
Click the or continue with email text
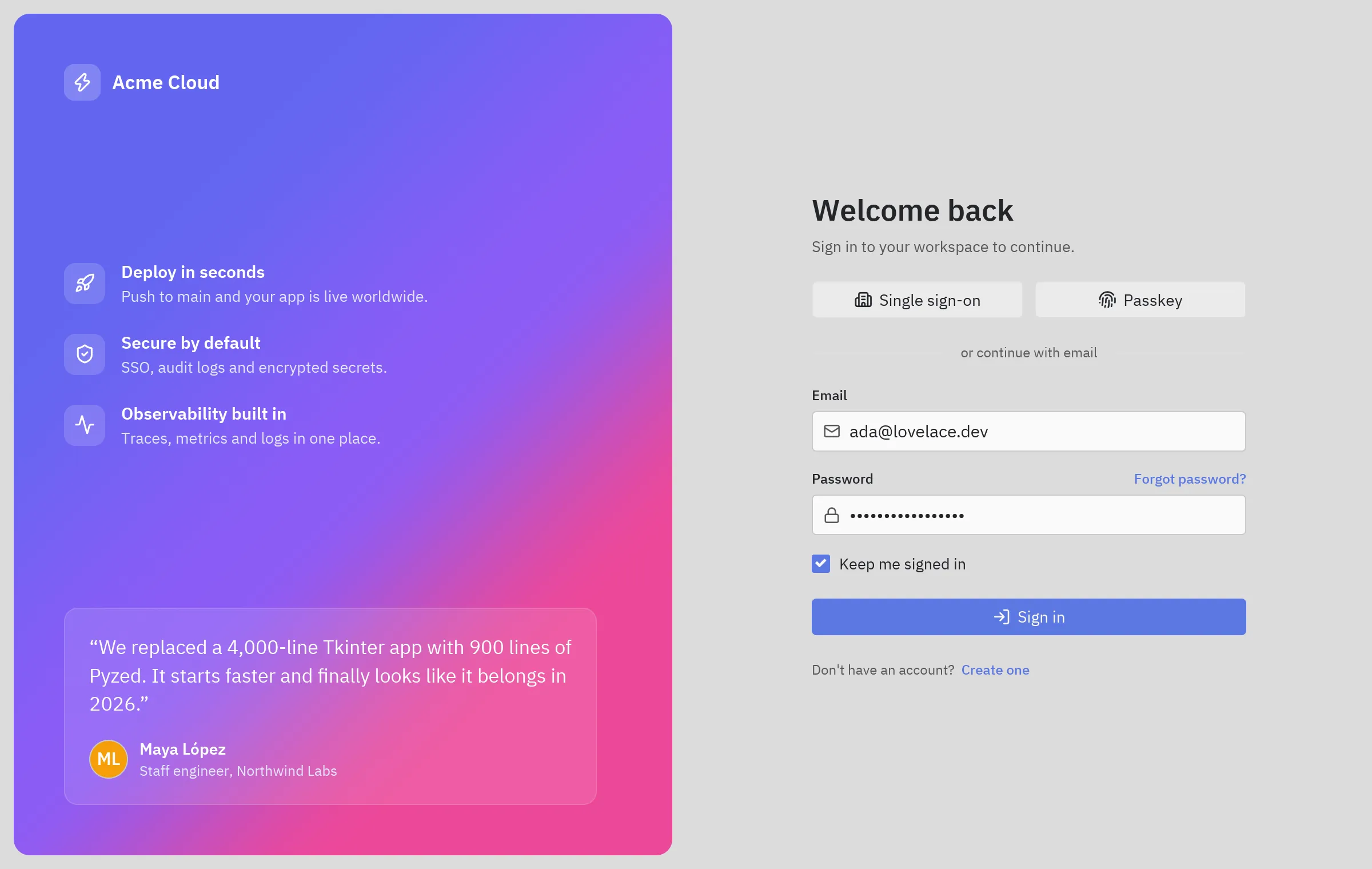coord(1029,353)
